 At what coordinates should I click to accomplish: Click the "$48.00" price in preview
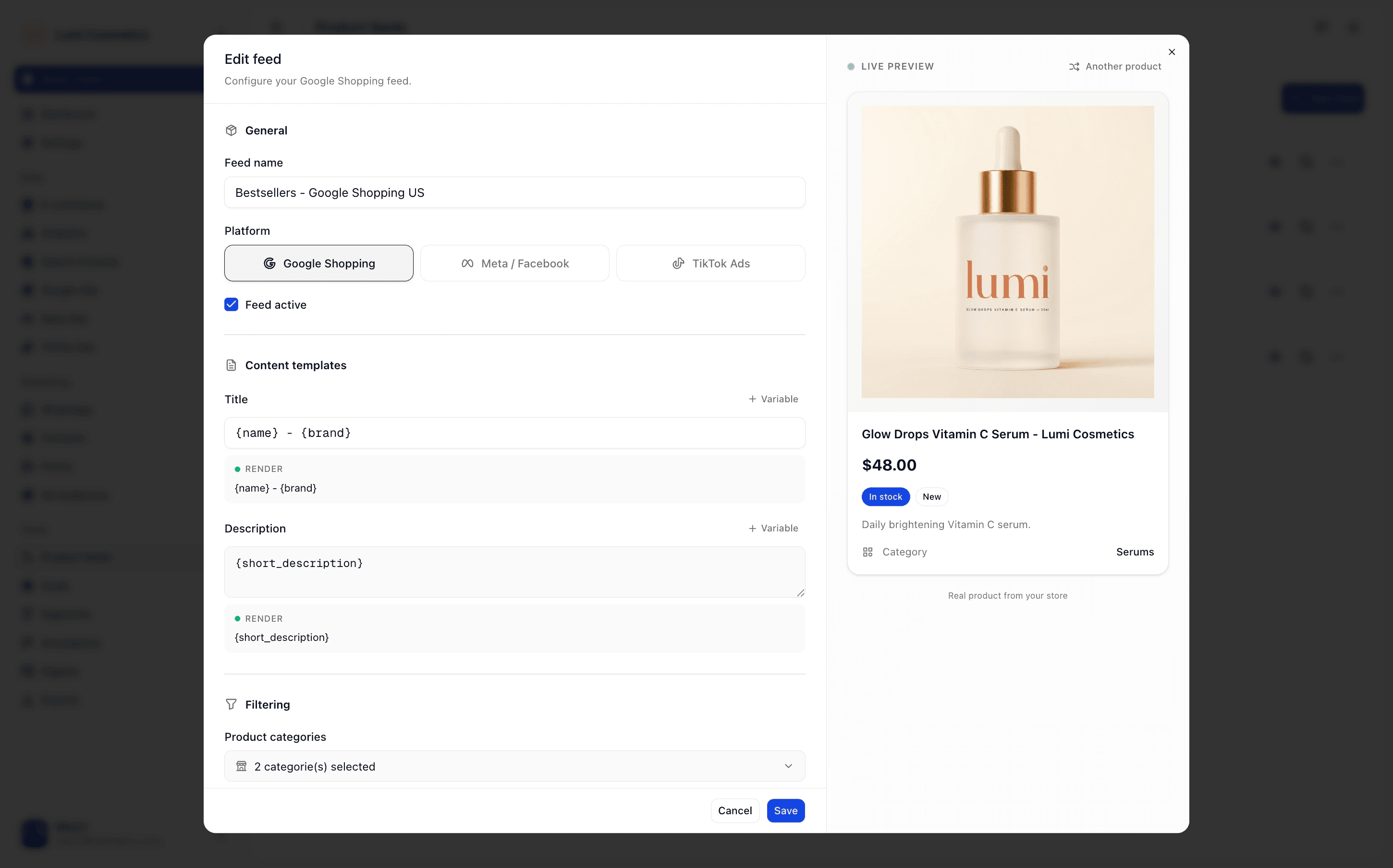click(889, 465)
